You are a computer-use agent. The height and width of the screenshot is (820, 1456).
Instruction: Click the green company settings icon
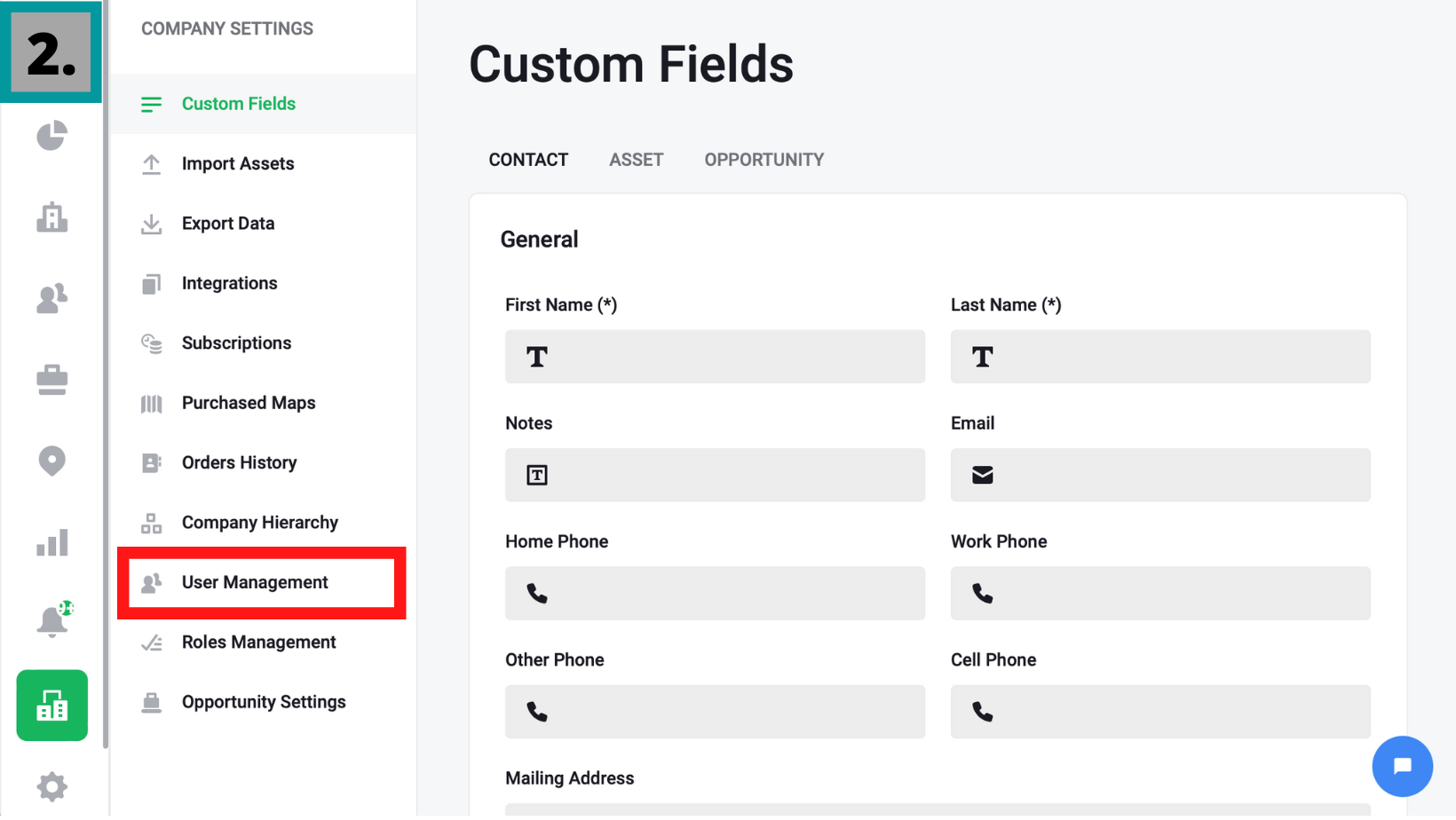(51, 706)
